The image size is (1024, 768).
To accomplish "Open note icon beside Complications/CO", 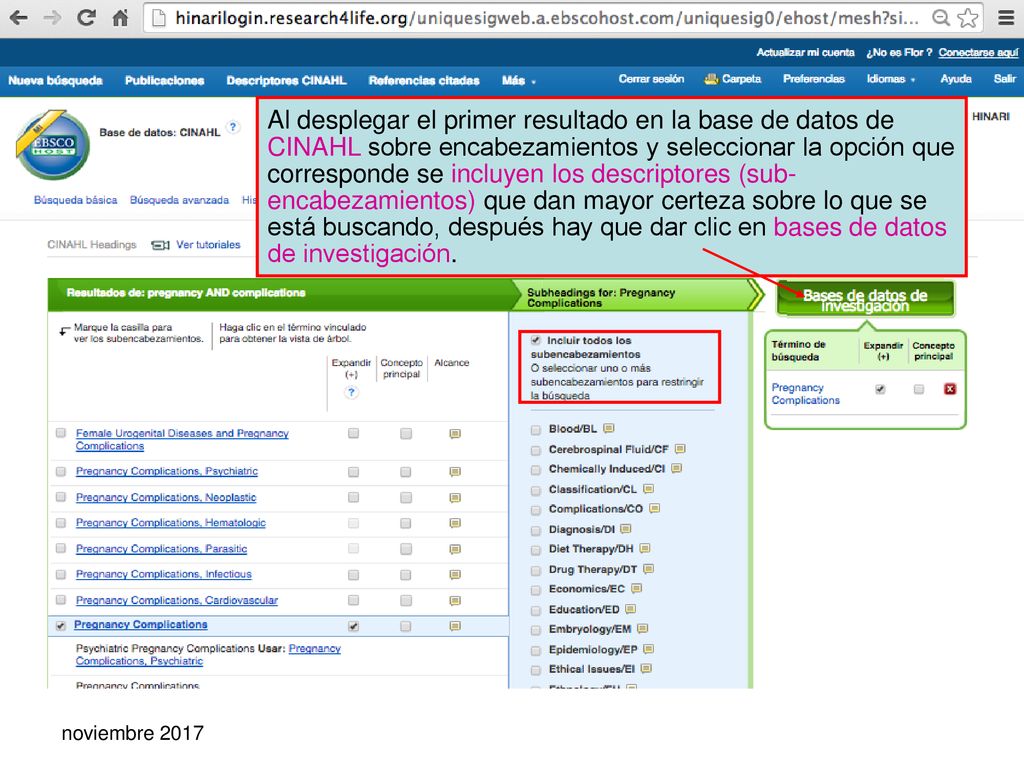I will (x=654, y=508).
